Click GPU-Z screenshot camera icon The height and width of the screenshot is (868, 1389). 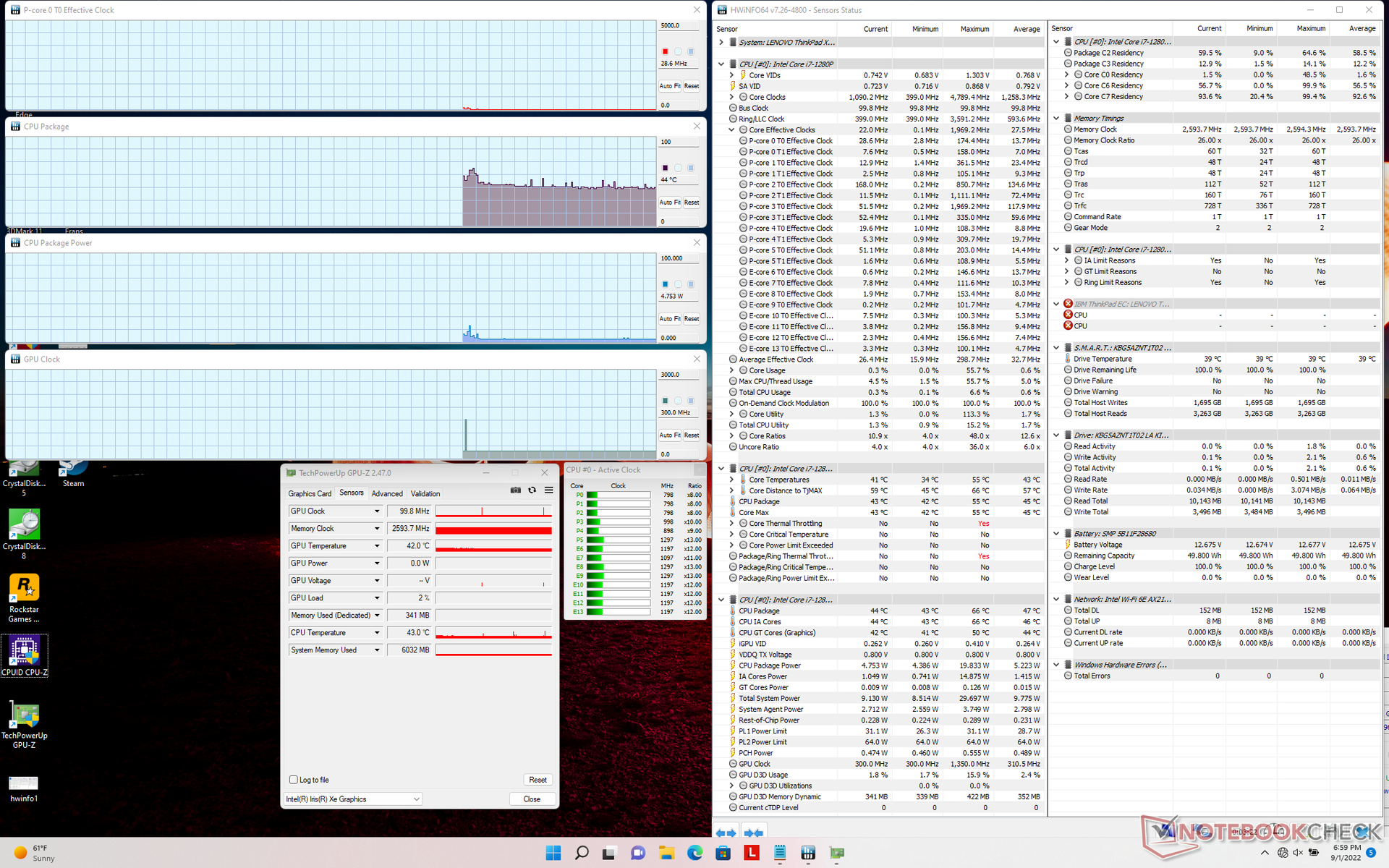pyautogui.click(x=515, y=490)
